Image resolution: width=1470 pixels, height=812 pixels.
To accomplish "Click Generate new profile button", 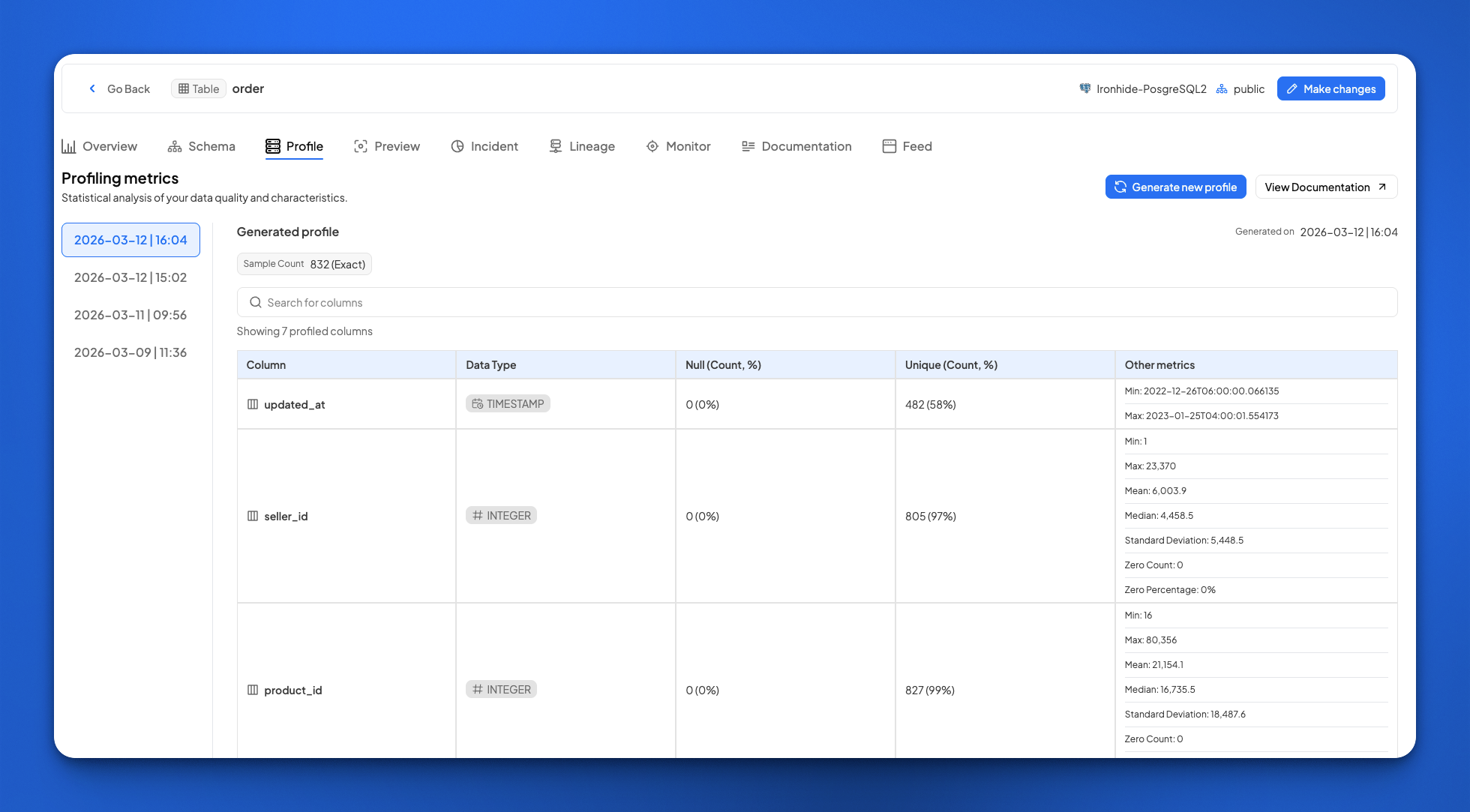I will (x=1175, y=187).
